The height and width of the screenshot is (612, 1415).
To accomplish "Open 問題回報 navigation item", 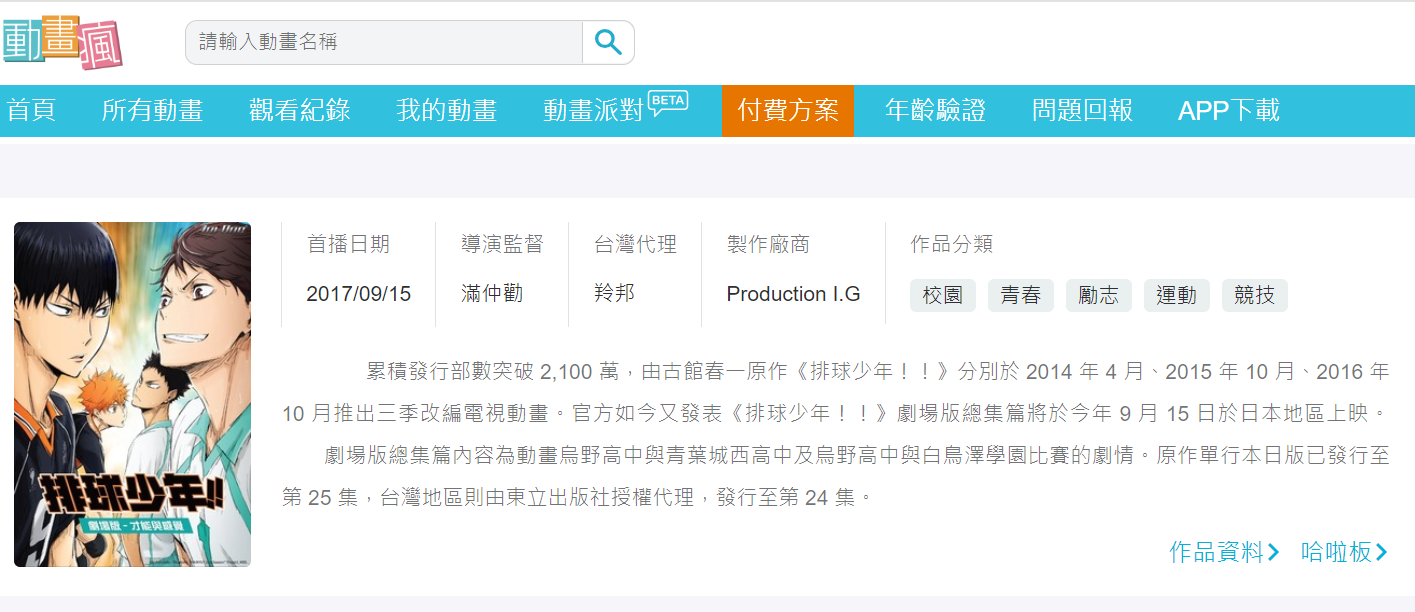I will point(1082,111).
